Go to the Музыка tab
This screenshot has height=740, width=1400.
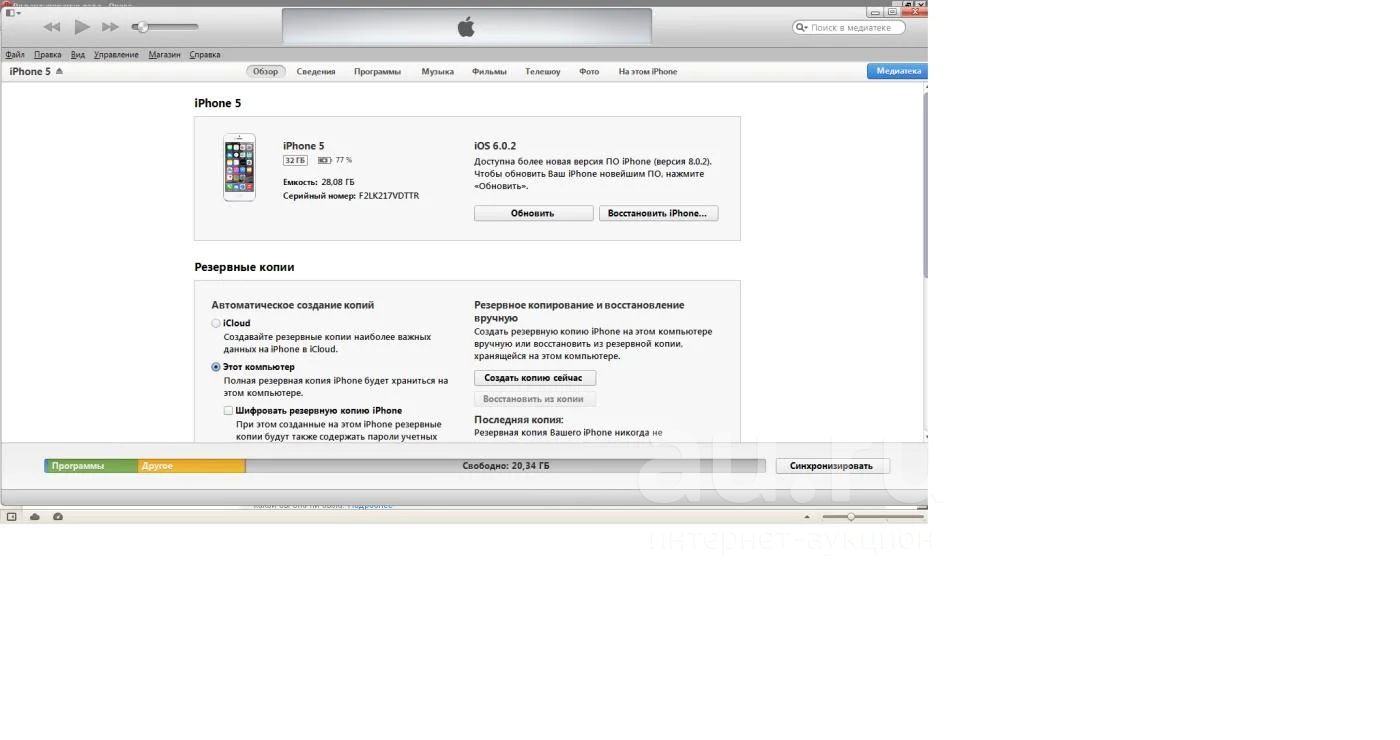437,72
